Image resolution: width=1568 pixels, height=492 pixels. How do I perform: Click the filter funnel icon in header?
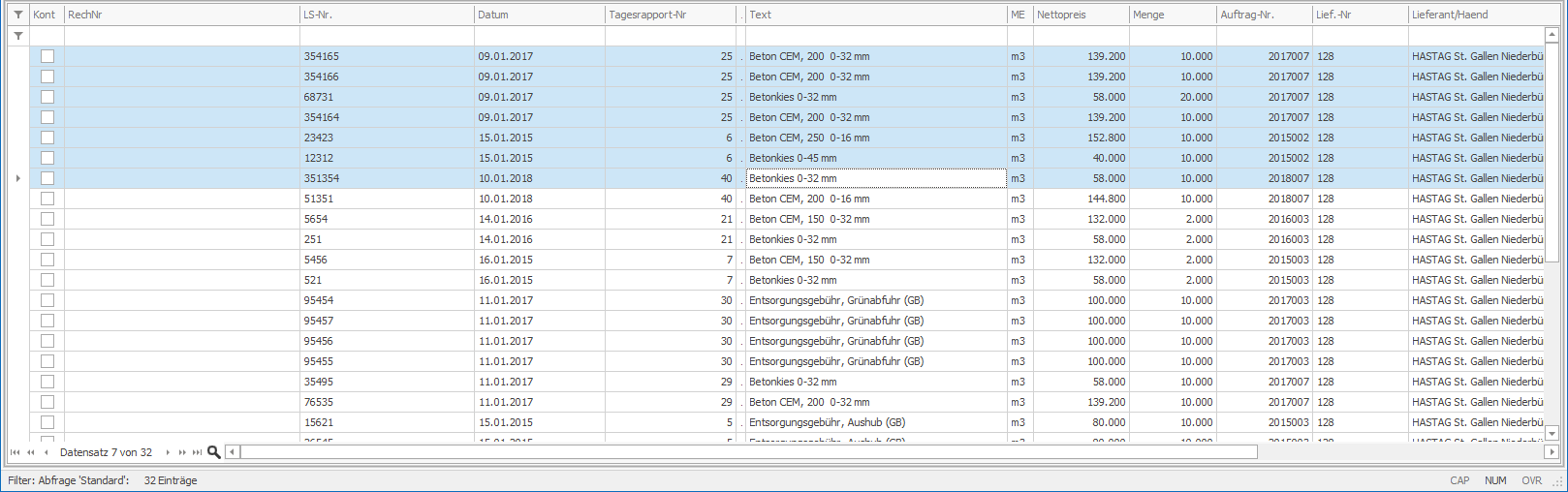point(17,15)
